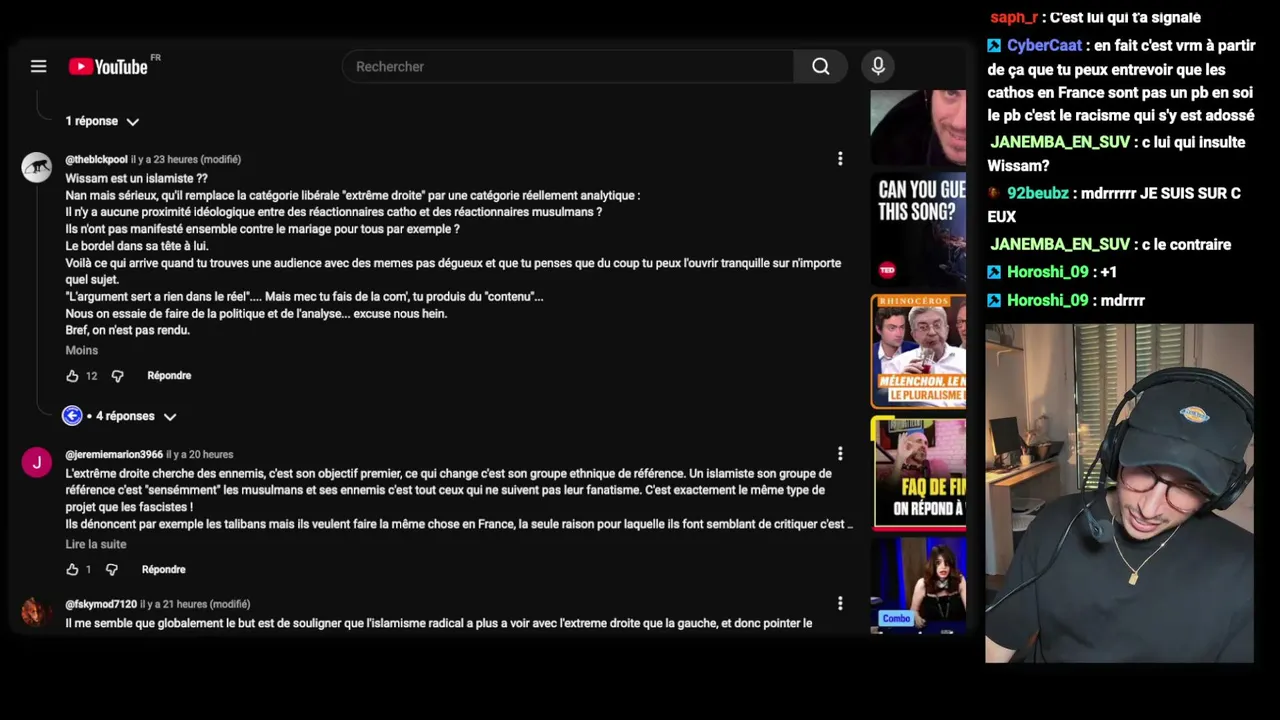Click 'Wissam est un islamiste ??' comment line
The height and width of the screenshot is (720, 1280).
137,178
